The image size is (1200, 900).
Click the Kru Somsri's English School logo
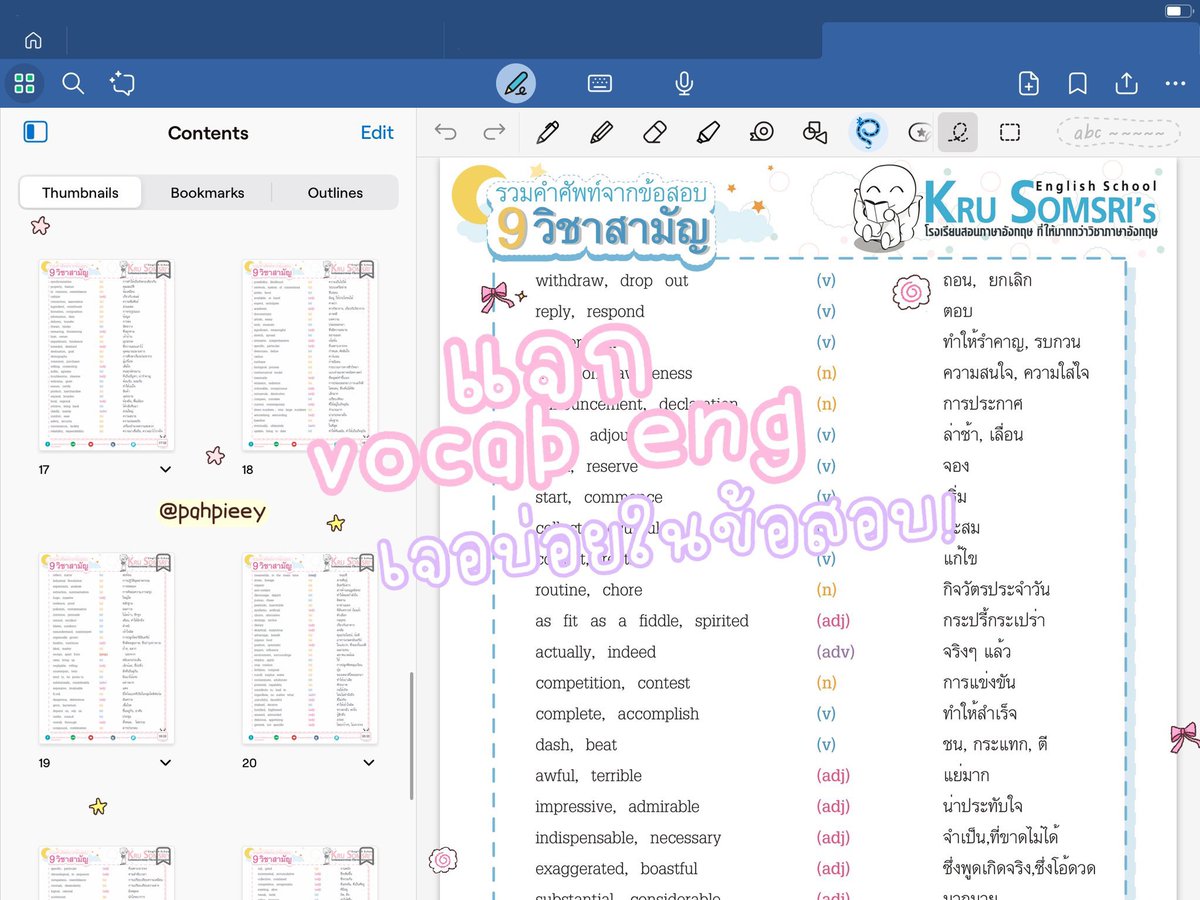click(1005, 210)
